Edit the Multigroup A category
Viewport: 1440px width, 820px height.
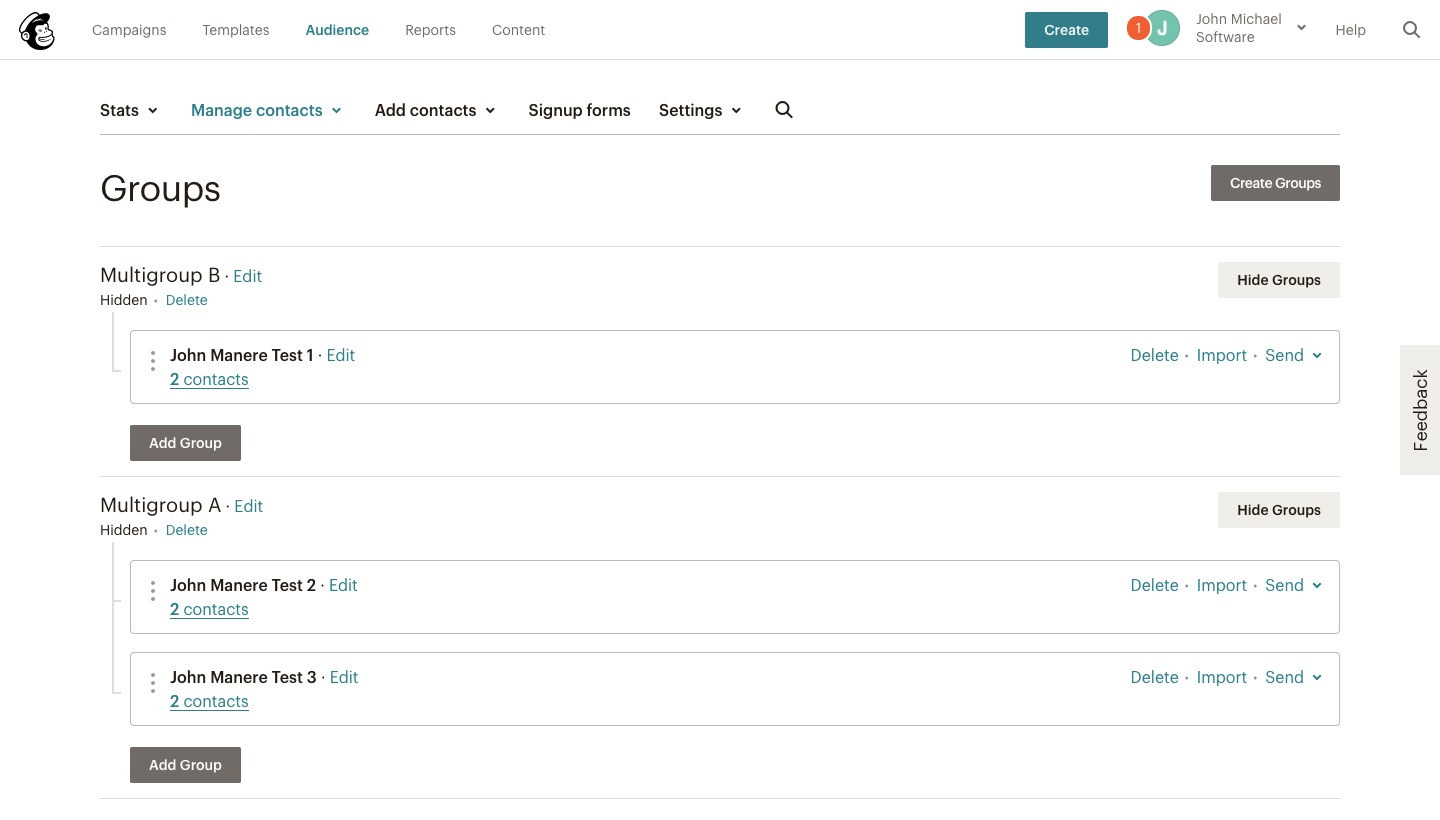click(x=248, y=506)
